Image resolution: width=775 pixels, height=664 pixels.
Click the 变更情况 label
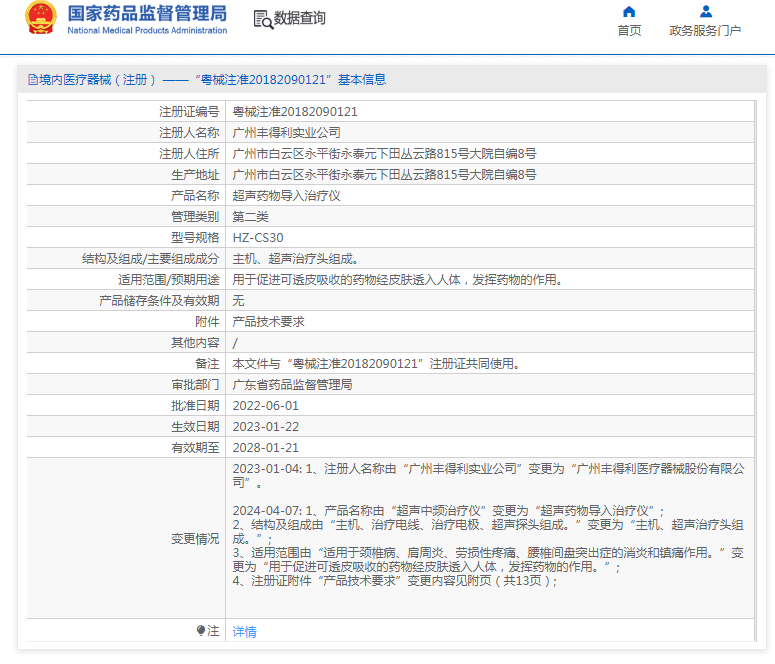[x=195, y=539]
